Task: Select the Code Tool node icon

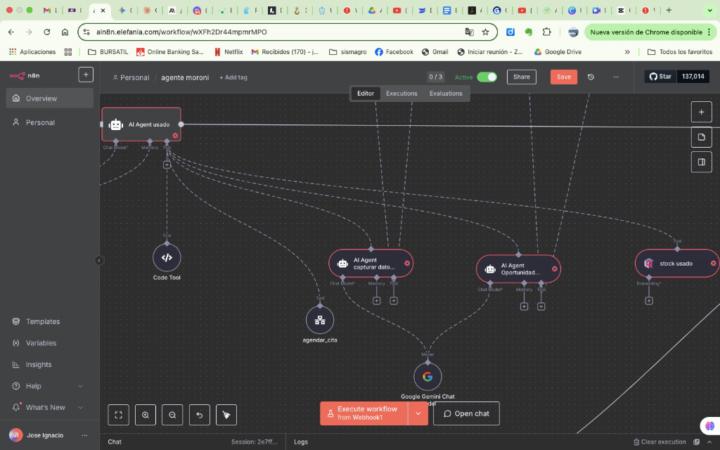Action: (167, 258)
